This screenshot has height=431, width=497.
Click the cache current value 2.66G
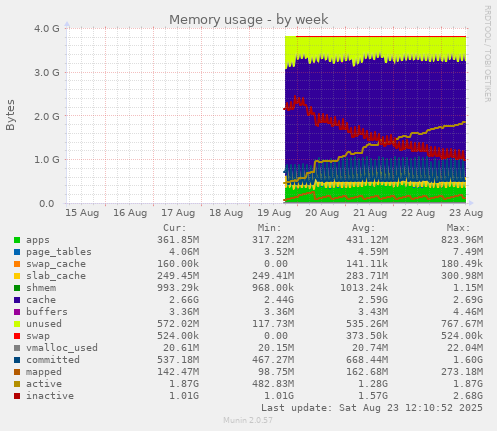tap(184, 300)
